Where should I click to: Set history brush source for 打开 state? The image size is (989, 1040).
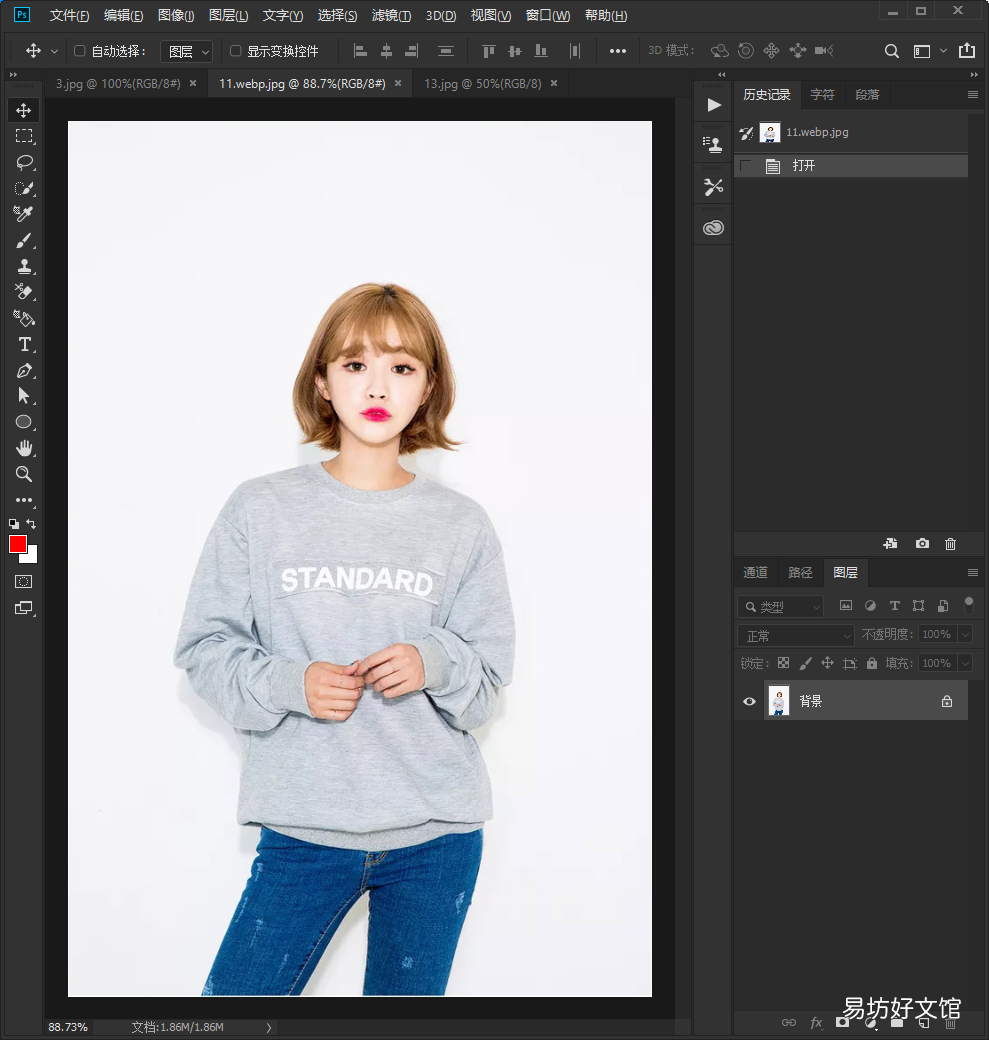tap(746, 166)
